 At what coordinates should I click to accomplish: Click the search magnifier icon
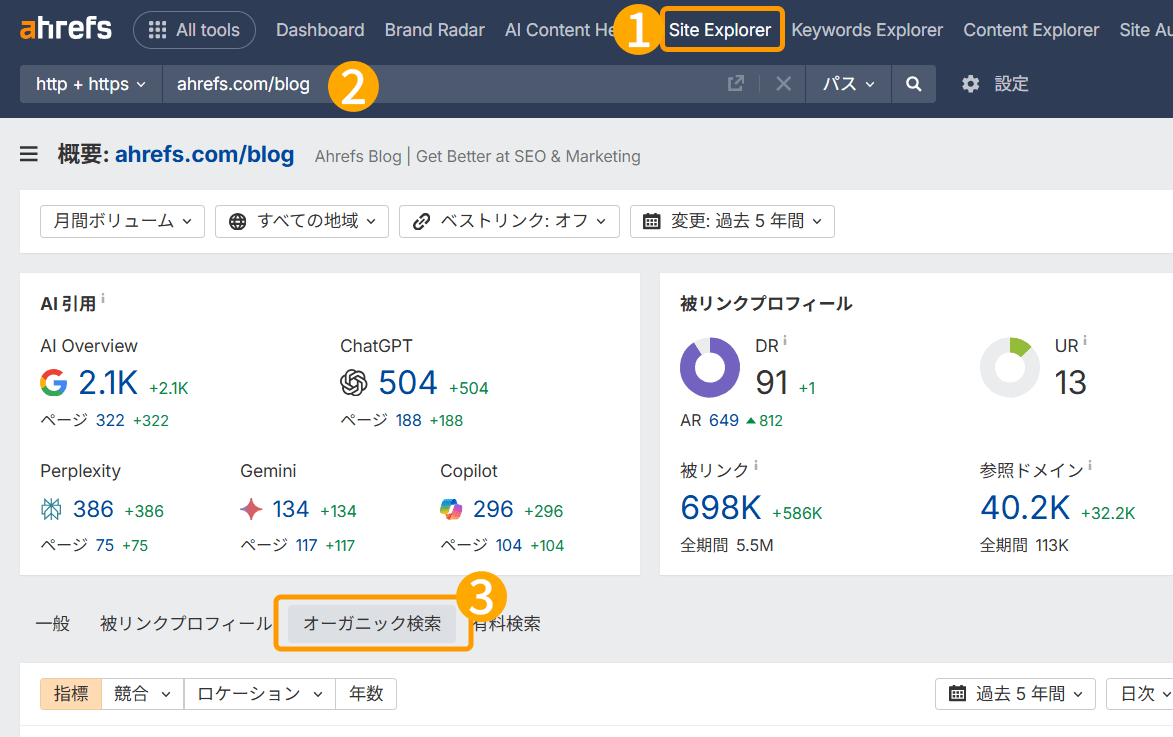pos(912,84)
